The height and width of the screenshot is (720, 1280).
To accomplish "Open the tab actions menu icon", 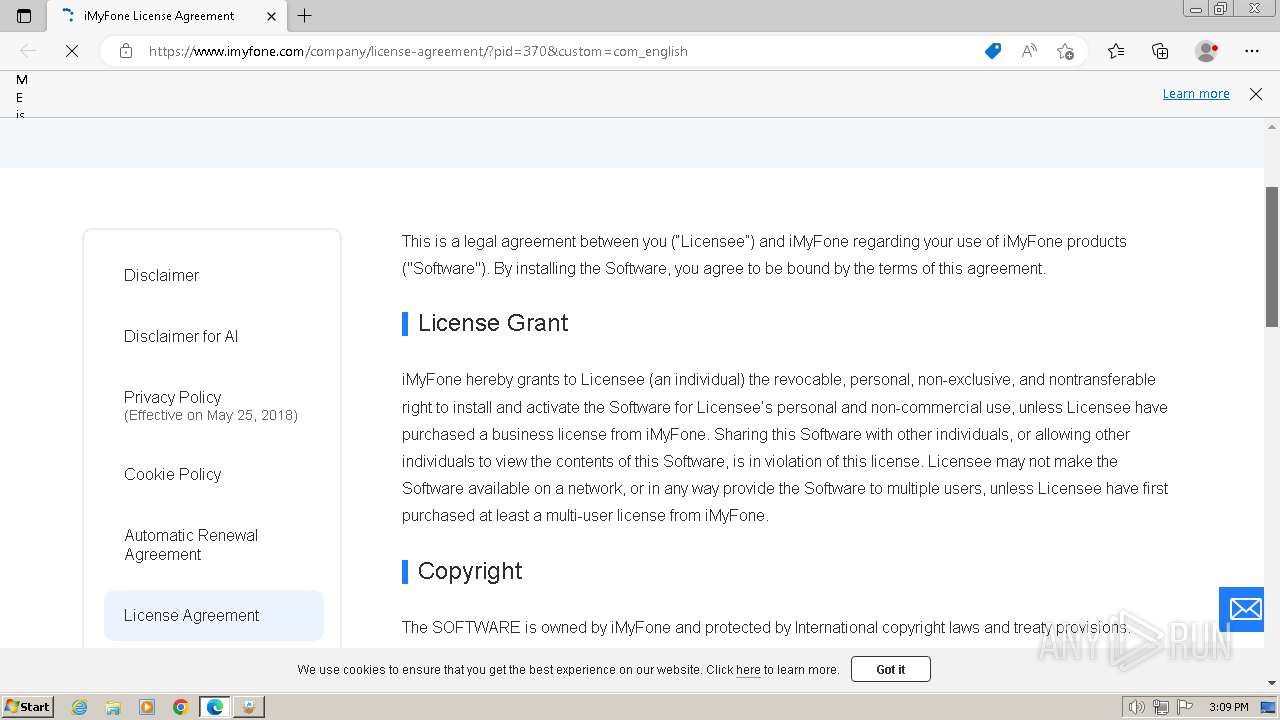I will [x=24, y=16].
